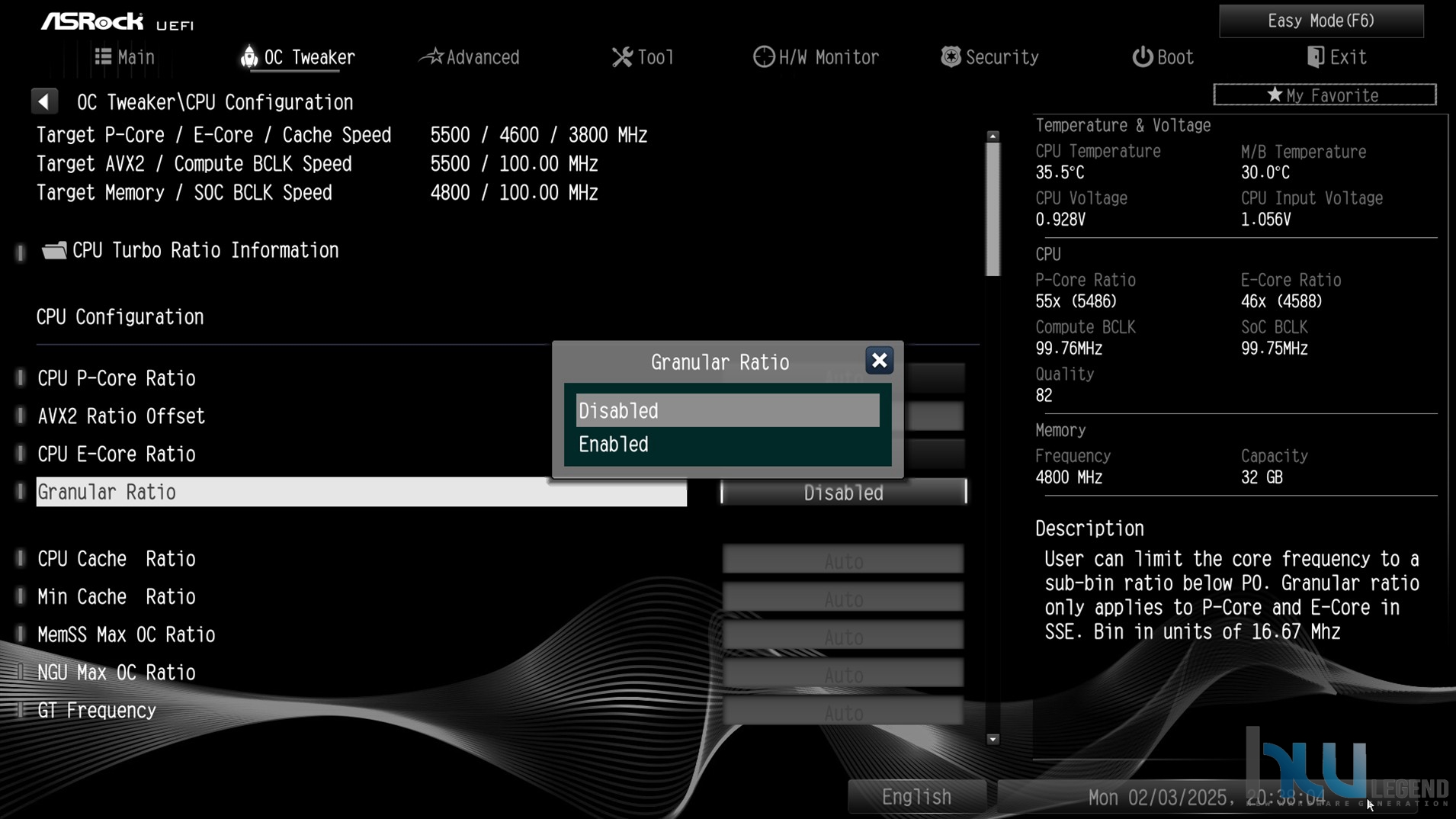Click the OC Tweaker rocket icon
This screenshot has width=1456, height=819.
[x=249, y=56]
